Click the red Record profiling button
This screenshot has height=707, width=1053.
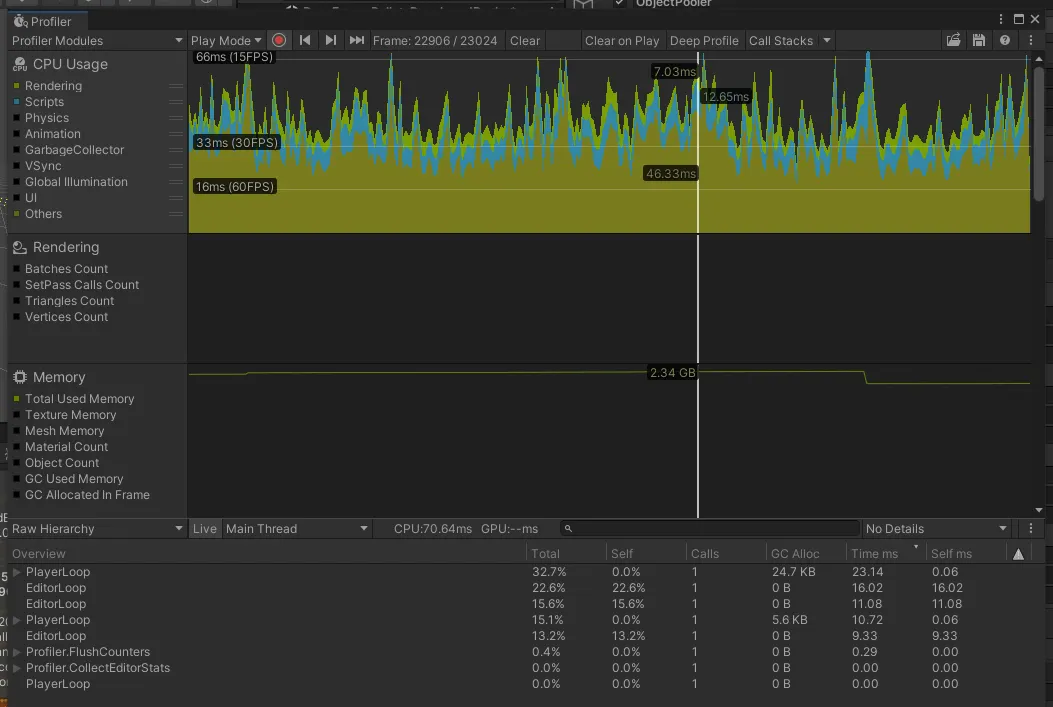point(279,41)
